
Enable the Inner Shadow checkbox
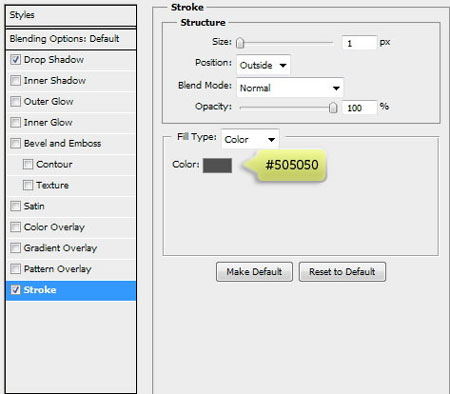coord(15,81)
